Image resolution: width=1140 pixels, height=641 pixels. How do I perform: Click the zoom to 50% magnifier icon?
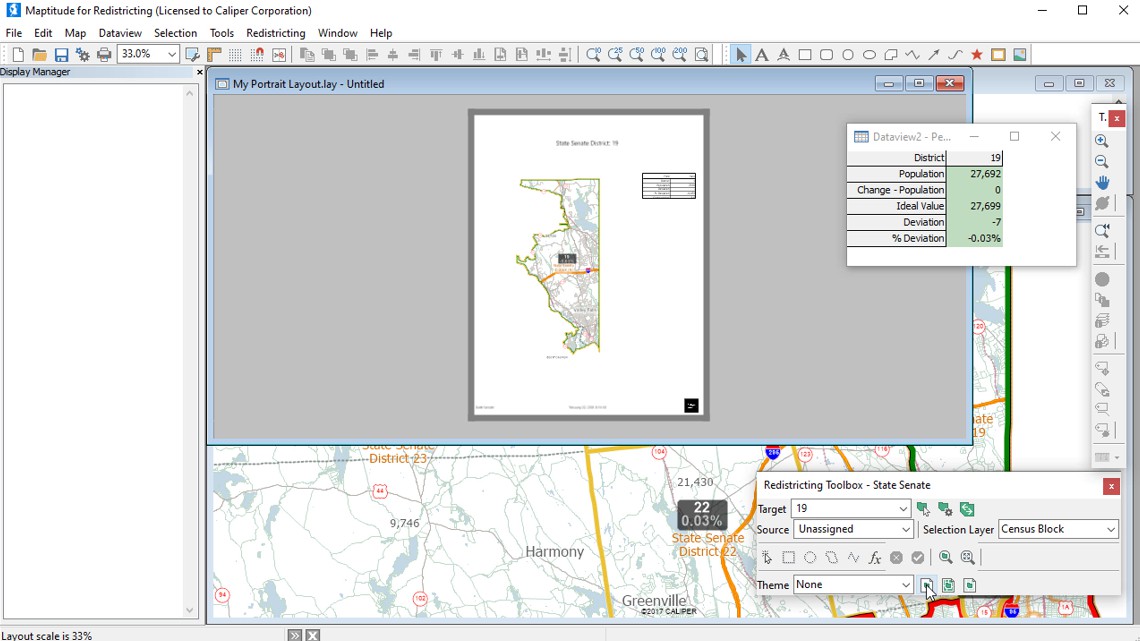tap(636, 55)
